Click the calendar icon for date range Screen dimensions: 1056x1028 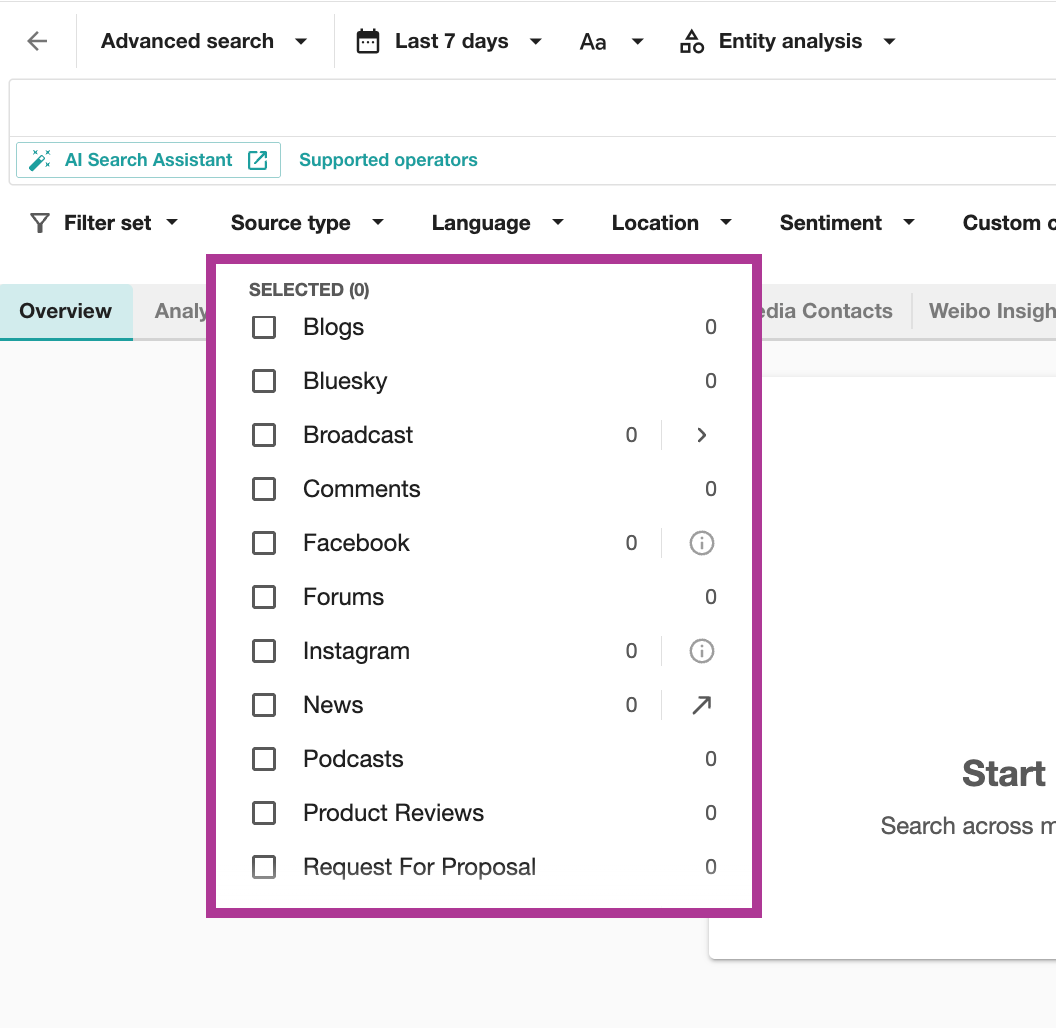[368, 41]
